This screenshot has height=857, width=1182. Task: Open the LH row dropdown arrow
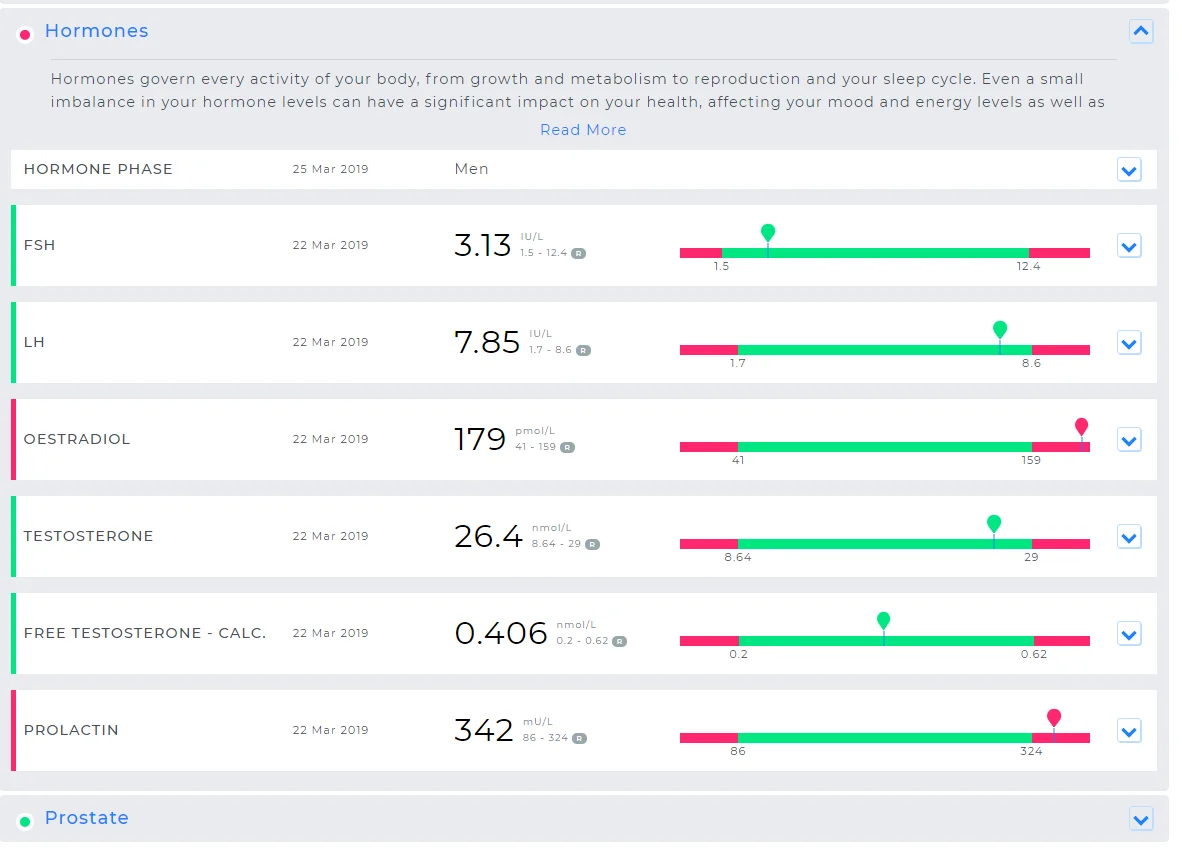pos(1129,343)
